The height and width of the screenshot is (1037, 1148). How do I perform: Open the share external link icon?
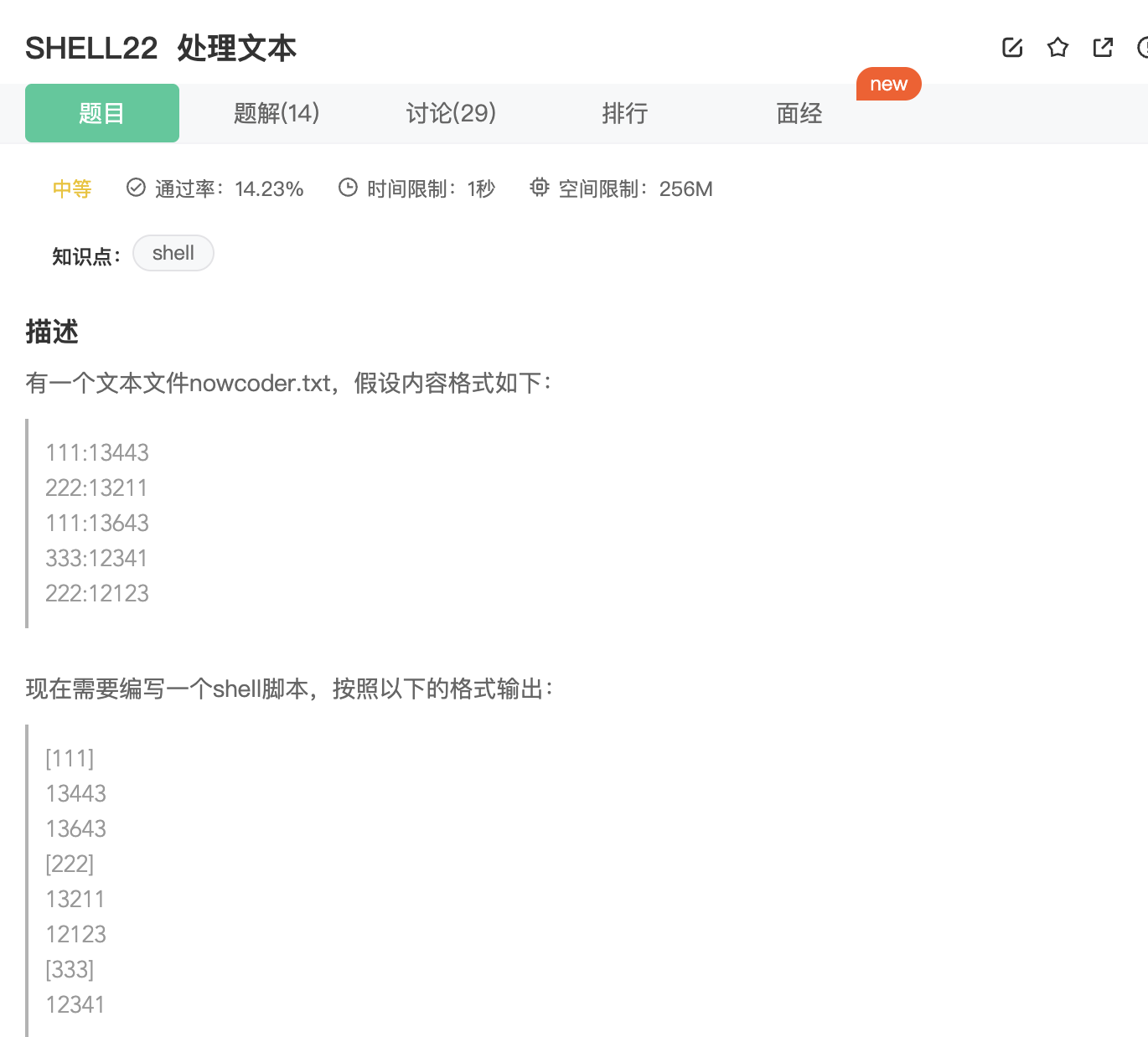(1103, 48)
